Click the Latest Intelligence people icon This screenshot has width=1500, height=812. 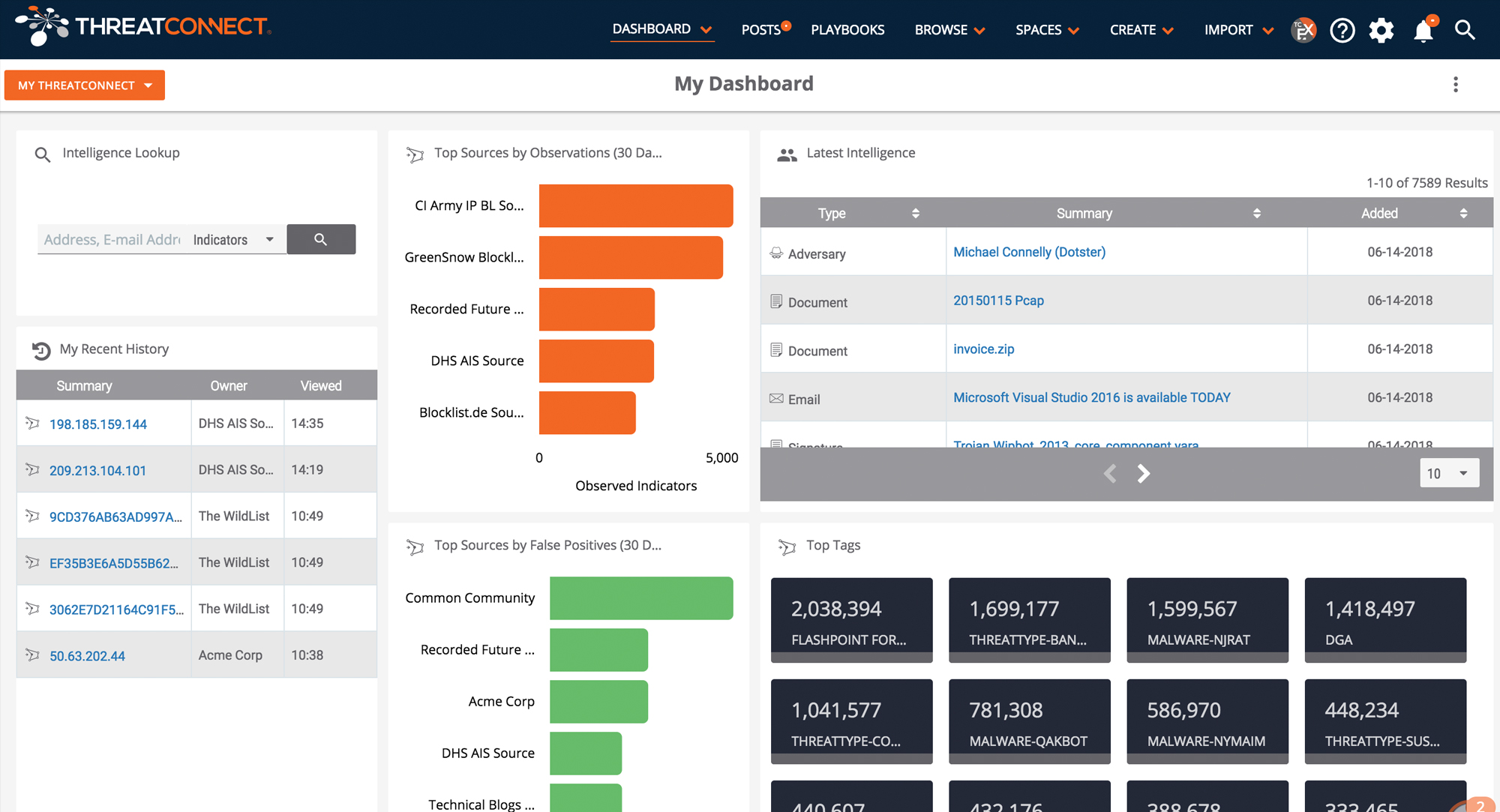coord(787,155)
